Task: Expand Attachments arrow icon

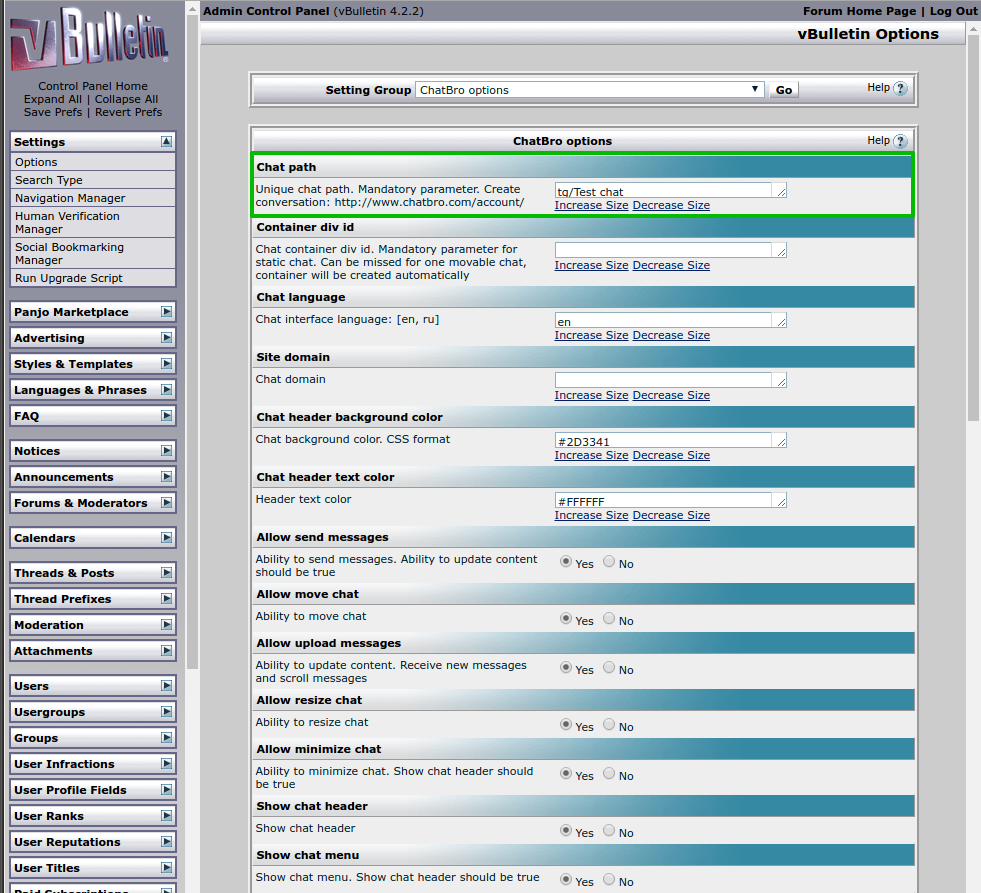Action: pyautogui.click(x=166, y=651)
